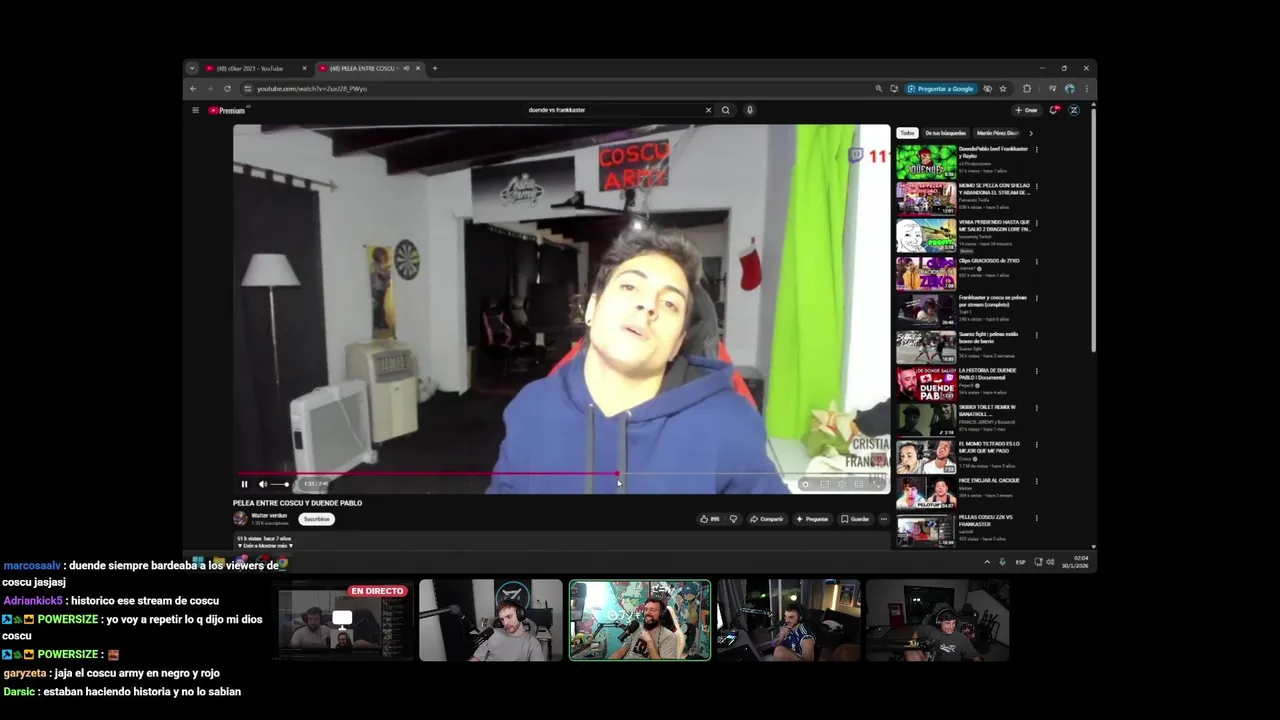The height and width of the screenshot is (720, 1280).
Task: Bookmark this page with star icon
Action: [x=1003, y=89]
